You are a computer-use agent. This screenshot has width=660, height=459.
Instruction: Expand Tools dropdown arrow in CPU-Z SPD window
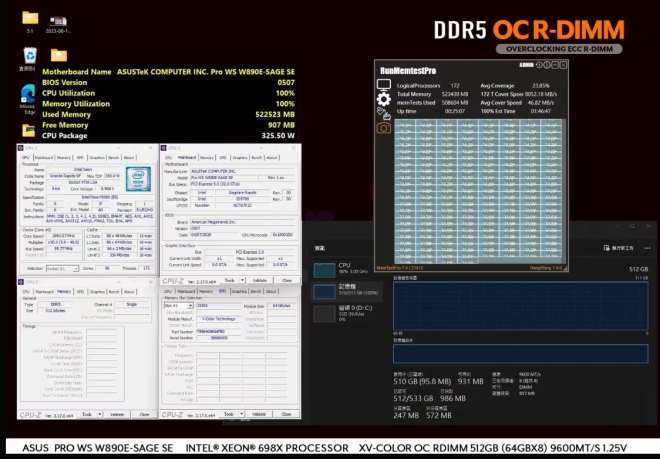tap(242, 414)
